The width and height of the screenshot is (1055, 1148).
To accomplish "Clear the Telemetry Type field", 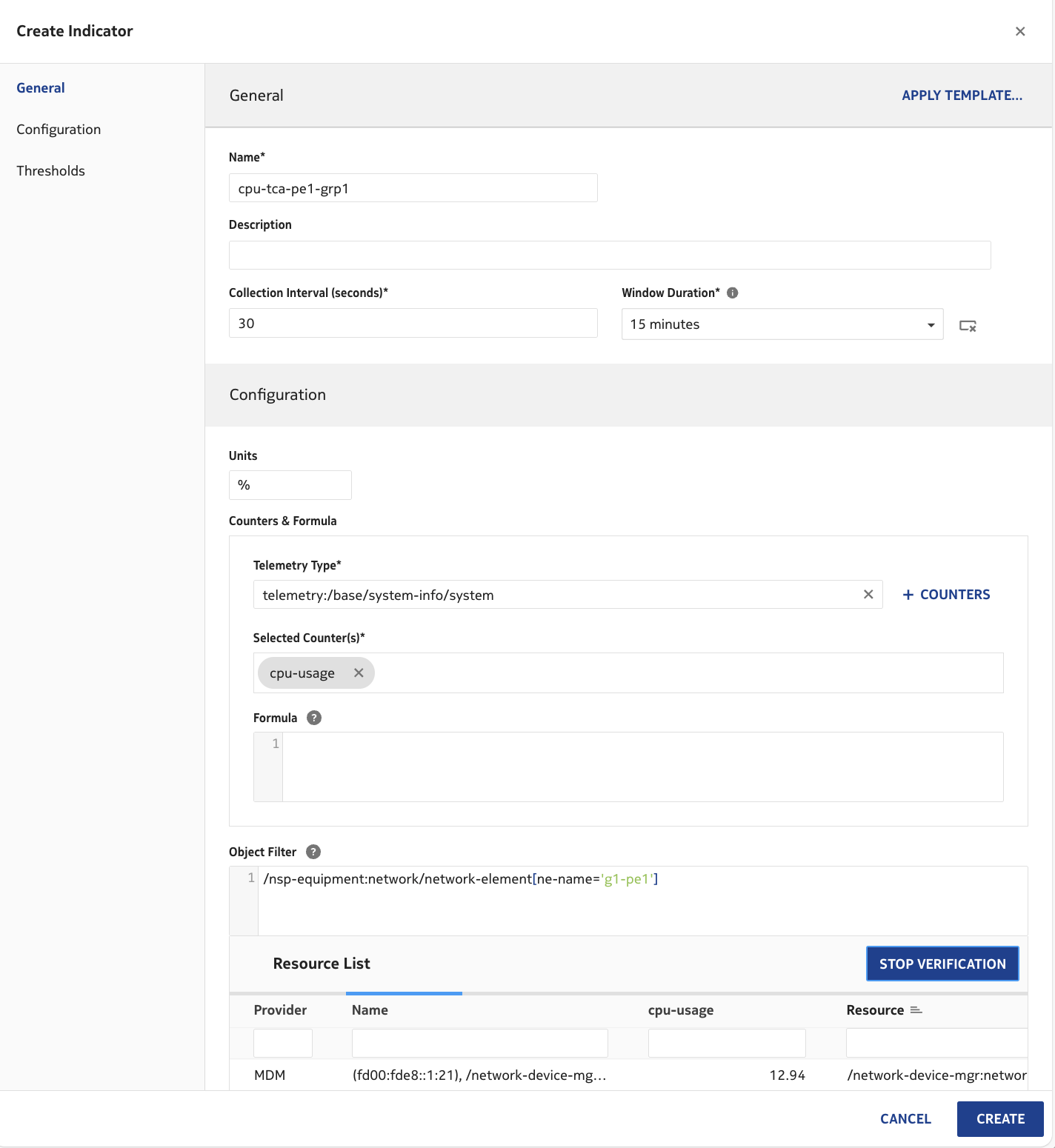I will point(868,595).
